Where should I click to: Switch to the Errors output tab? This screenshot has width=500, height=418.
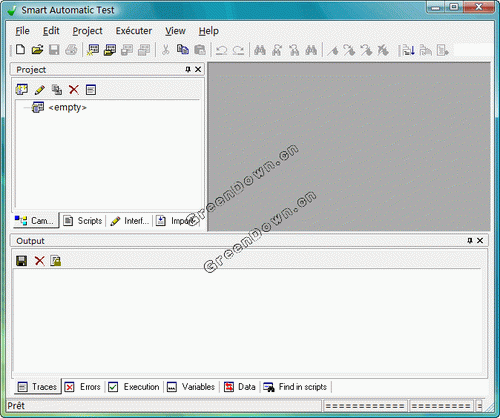coord(83,387)
